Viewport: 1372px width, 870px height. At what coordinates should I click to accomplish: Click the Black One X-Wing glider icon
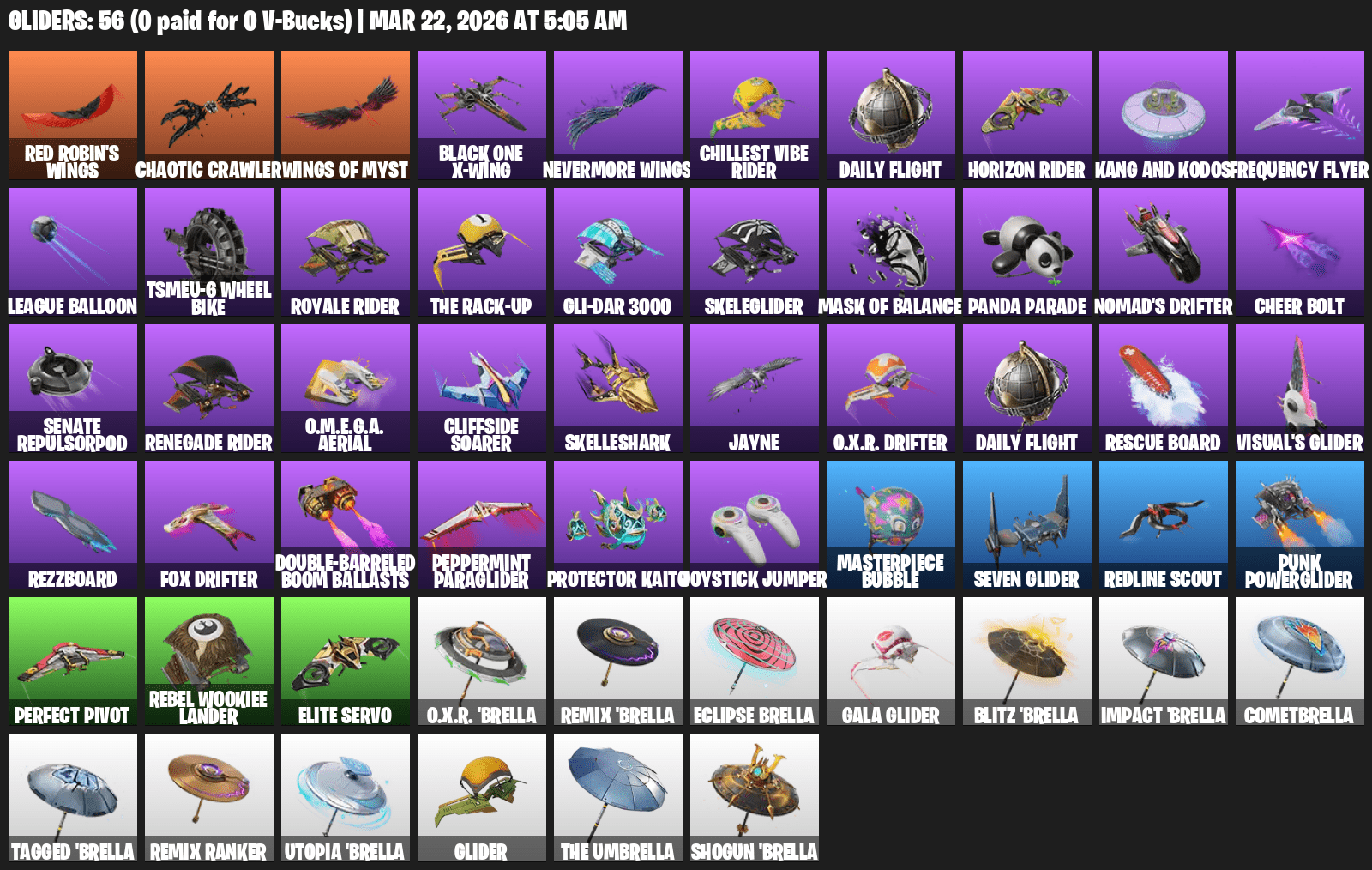click(482, 116)
